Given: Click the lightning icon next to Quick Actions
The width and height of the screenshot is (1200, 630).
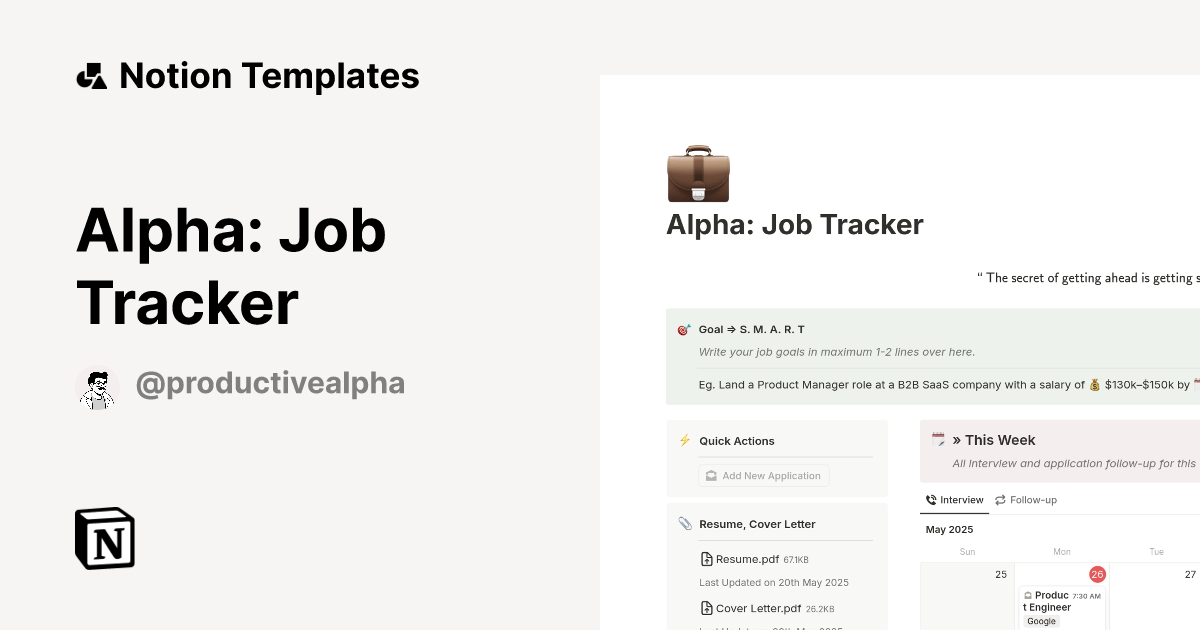Looking at the screenshot, I should 685,440.
